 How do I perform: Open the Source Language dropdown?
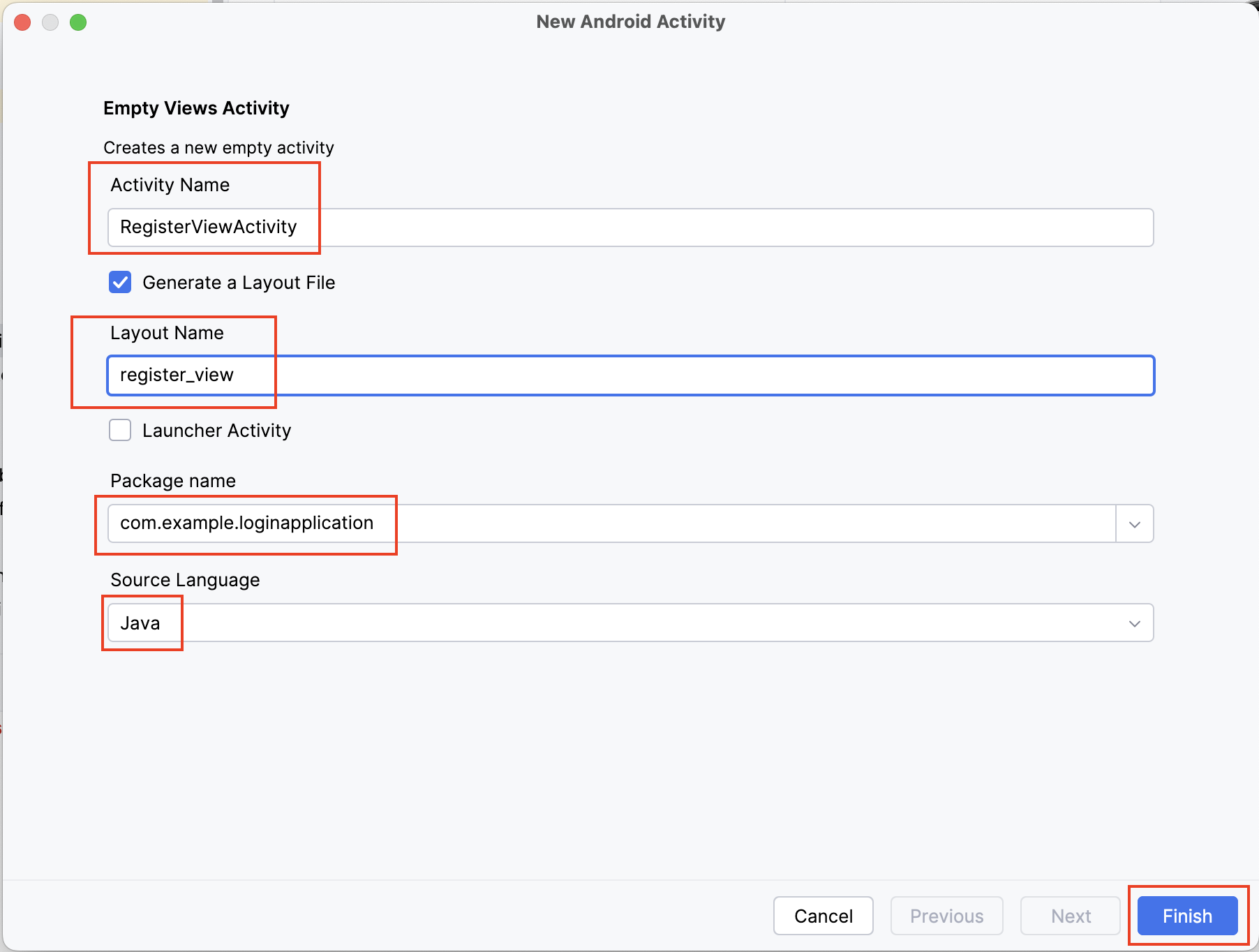pos(630,623)
